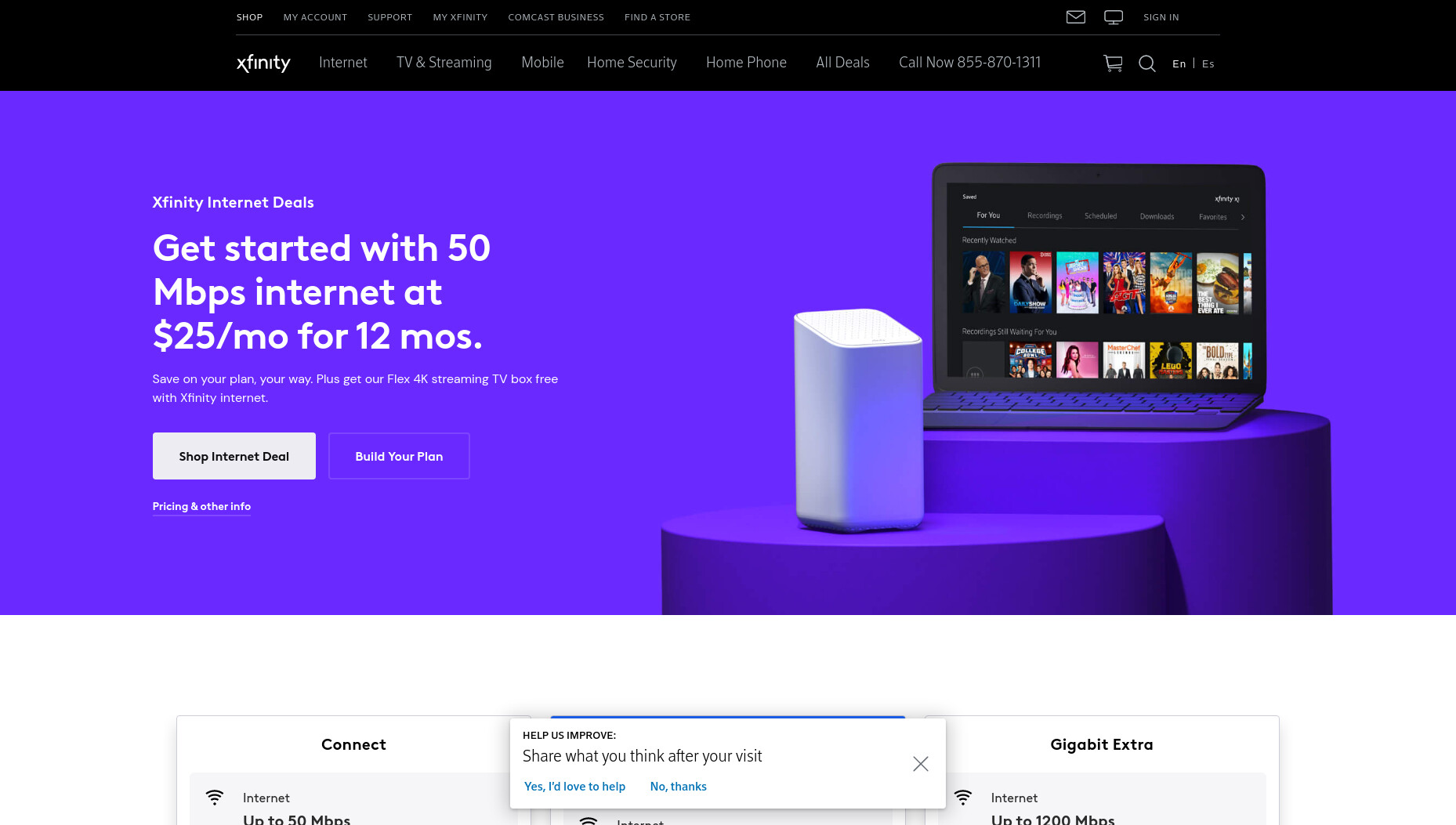Open the Internet navigation menu

pyautogui.click(x=343, y=63)
